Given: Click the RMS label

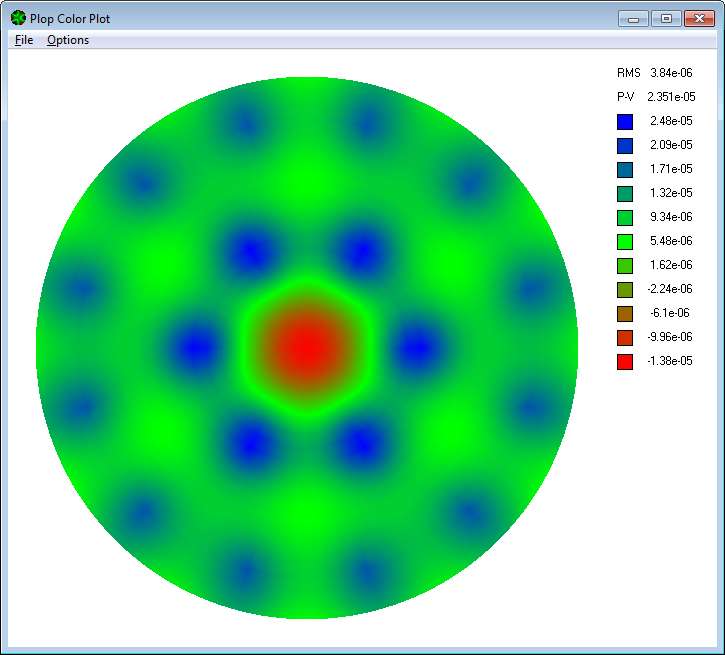Looking at the screenshot, I should coord(629,73).
